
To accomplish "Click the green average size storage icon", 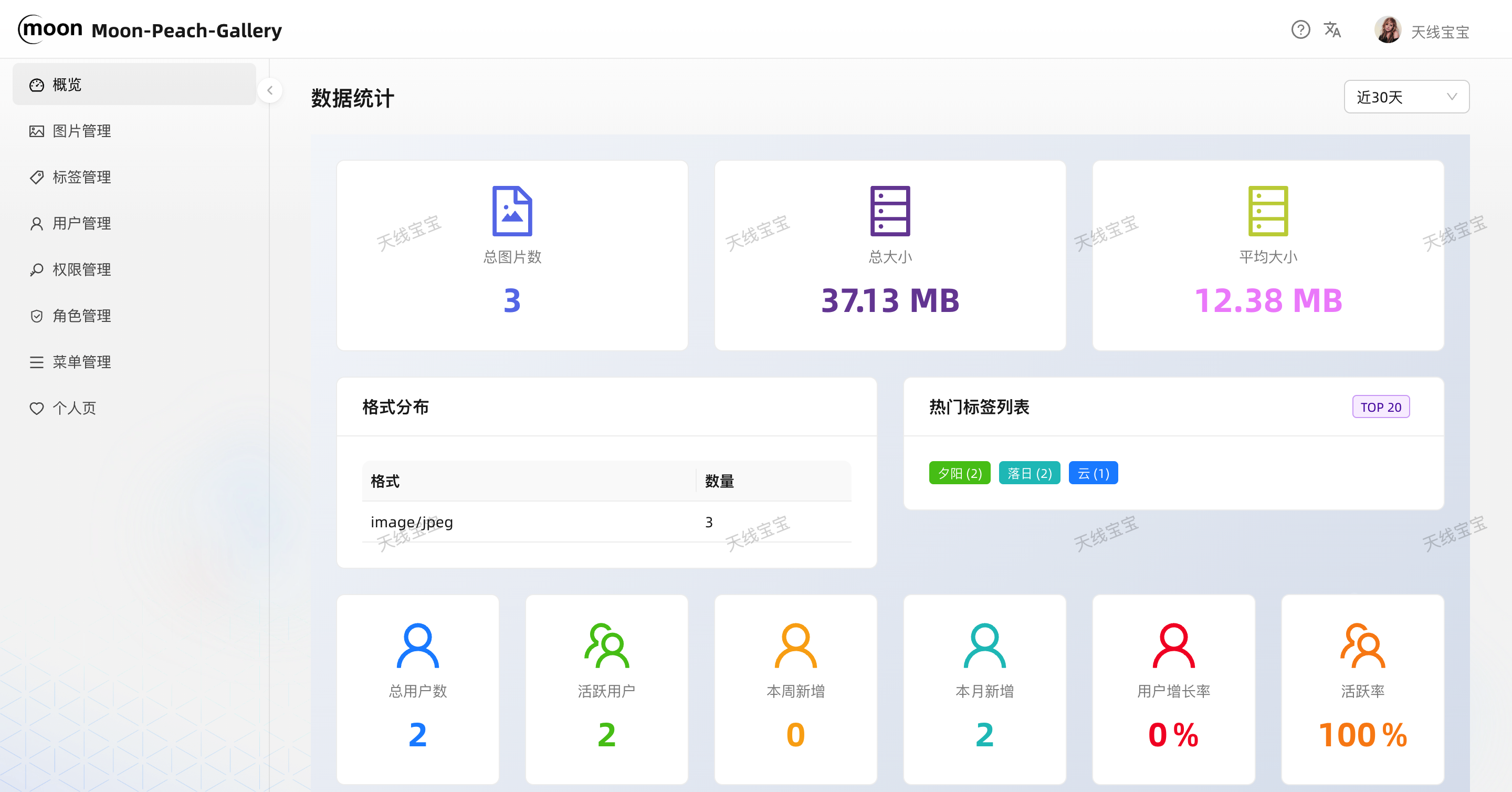I will coord(1268,211).
